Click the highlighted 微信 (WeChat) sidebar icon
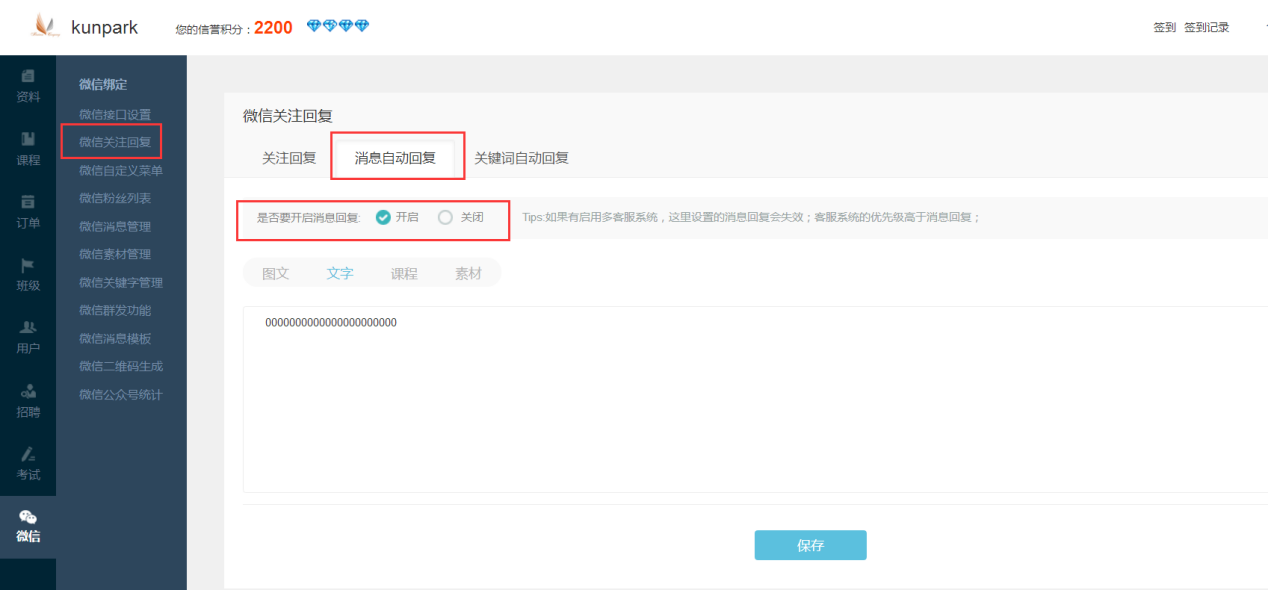1268x590 pixels. [x=27, y=526]
